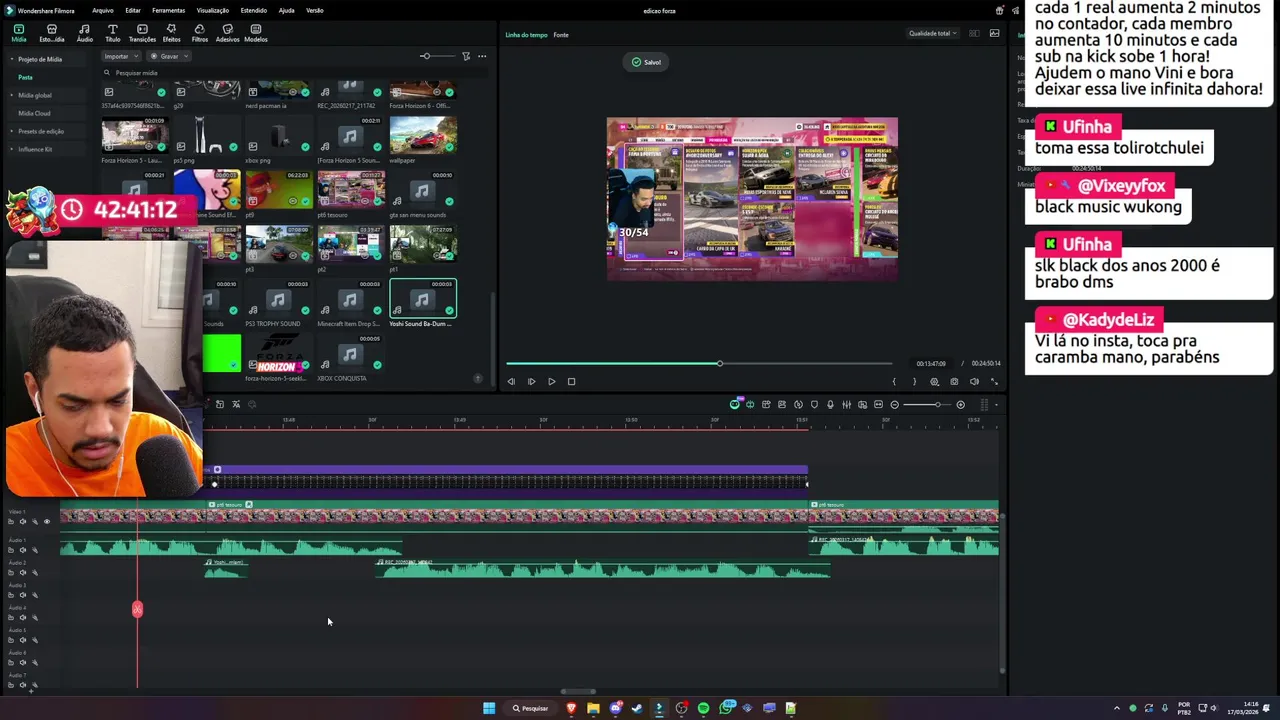Expand Presets de edição item
This screenshot has height=720, width=1280.
[x=12, y=131]
